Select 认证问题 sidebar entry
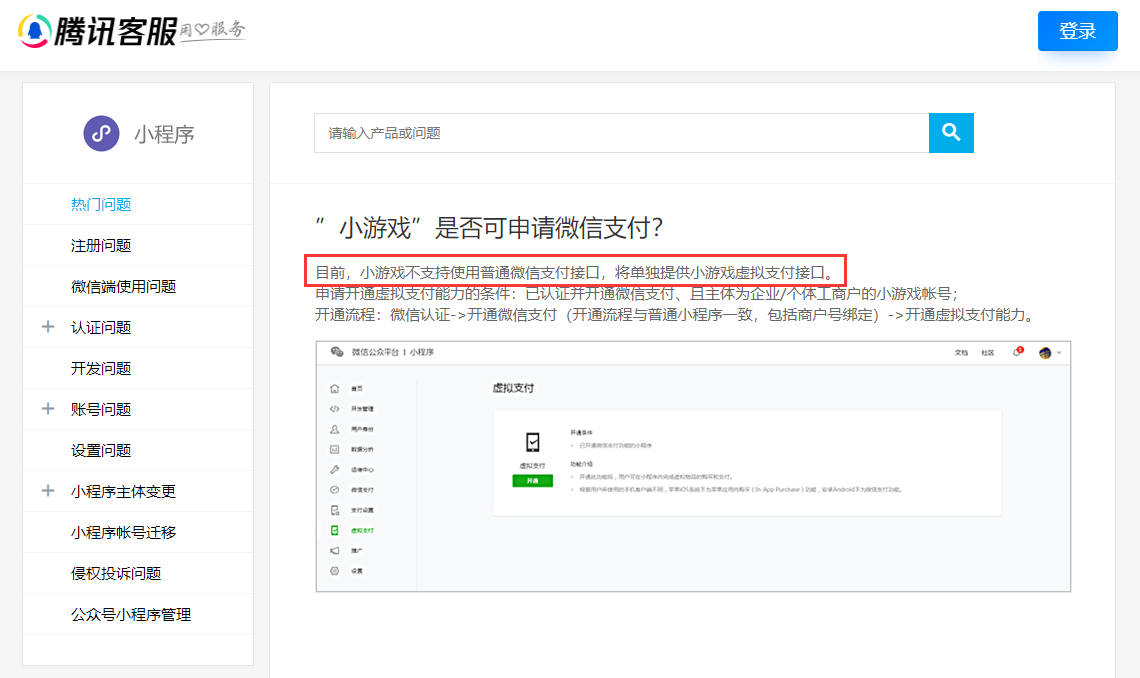This screenshot has height=678, width=1140. 101,328
